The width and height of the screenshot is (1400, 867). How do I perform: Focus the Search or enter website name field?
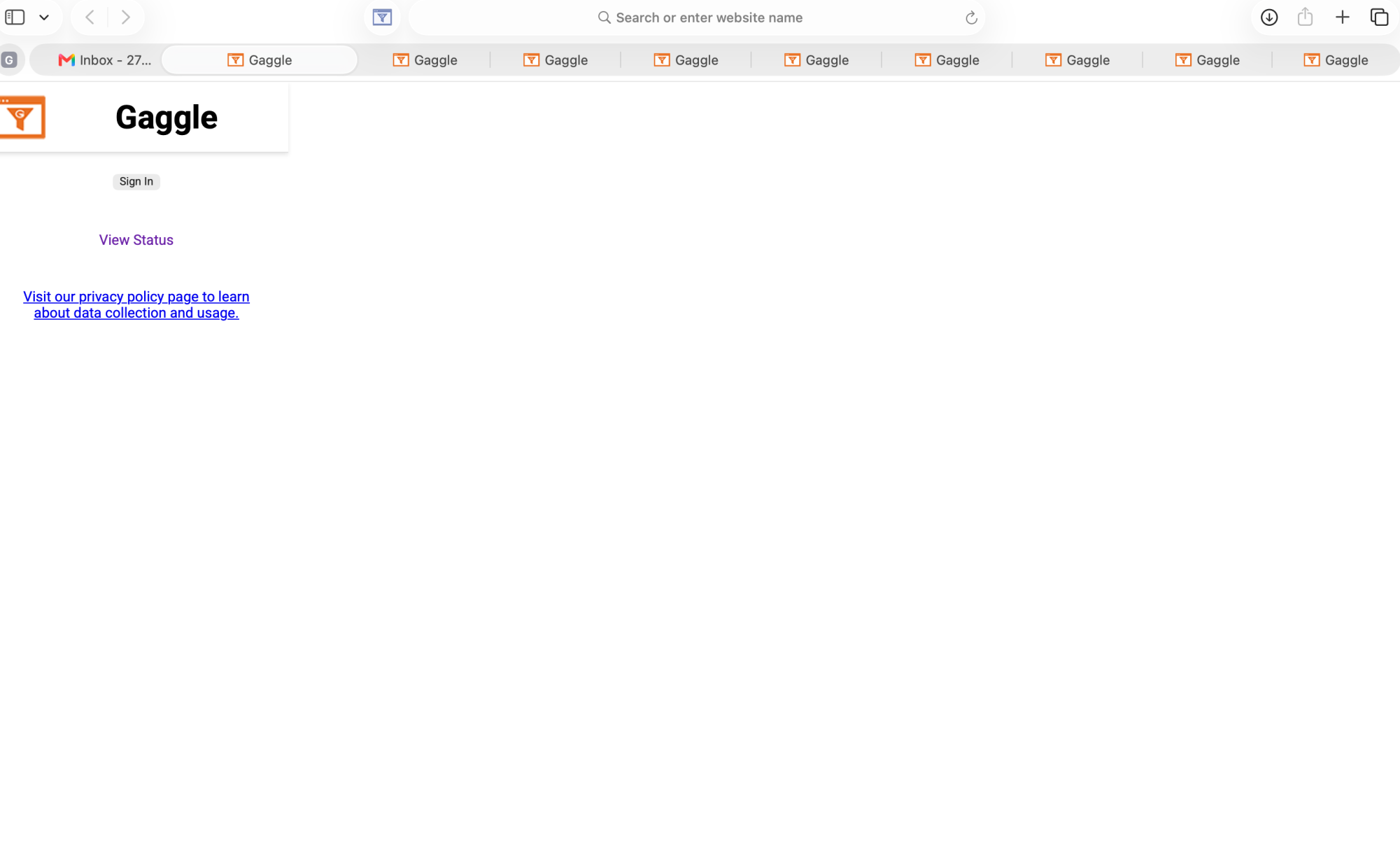coord(697,17)
